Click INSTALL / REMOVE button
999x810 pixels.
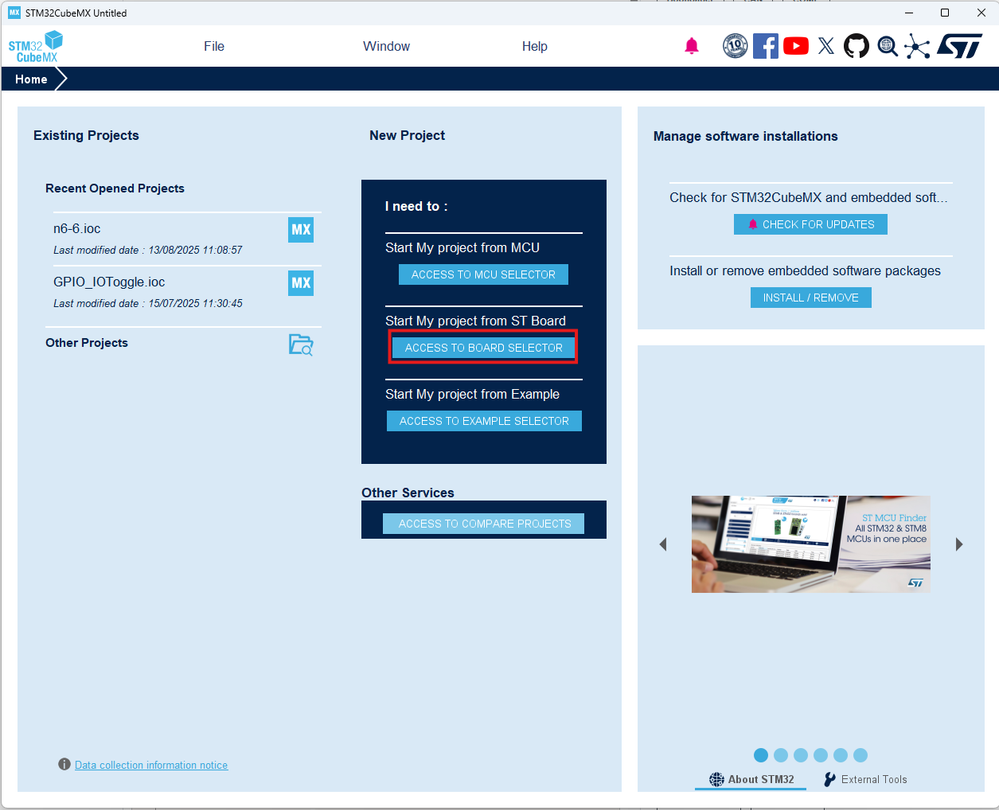[x=811, y=298]
